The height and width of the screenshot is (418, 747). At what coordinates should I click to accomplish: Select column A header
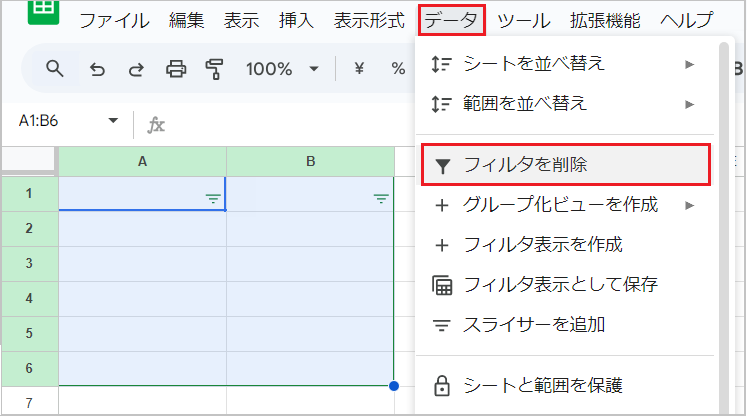point(142,162)
